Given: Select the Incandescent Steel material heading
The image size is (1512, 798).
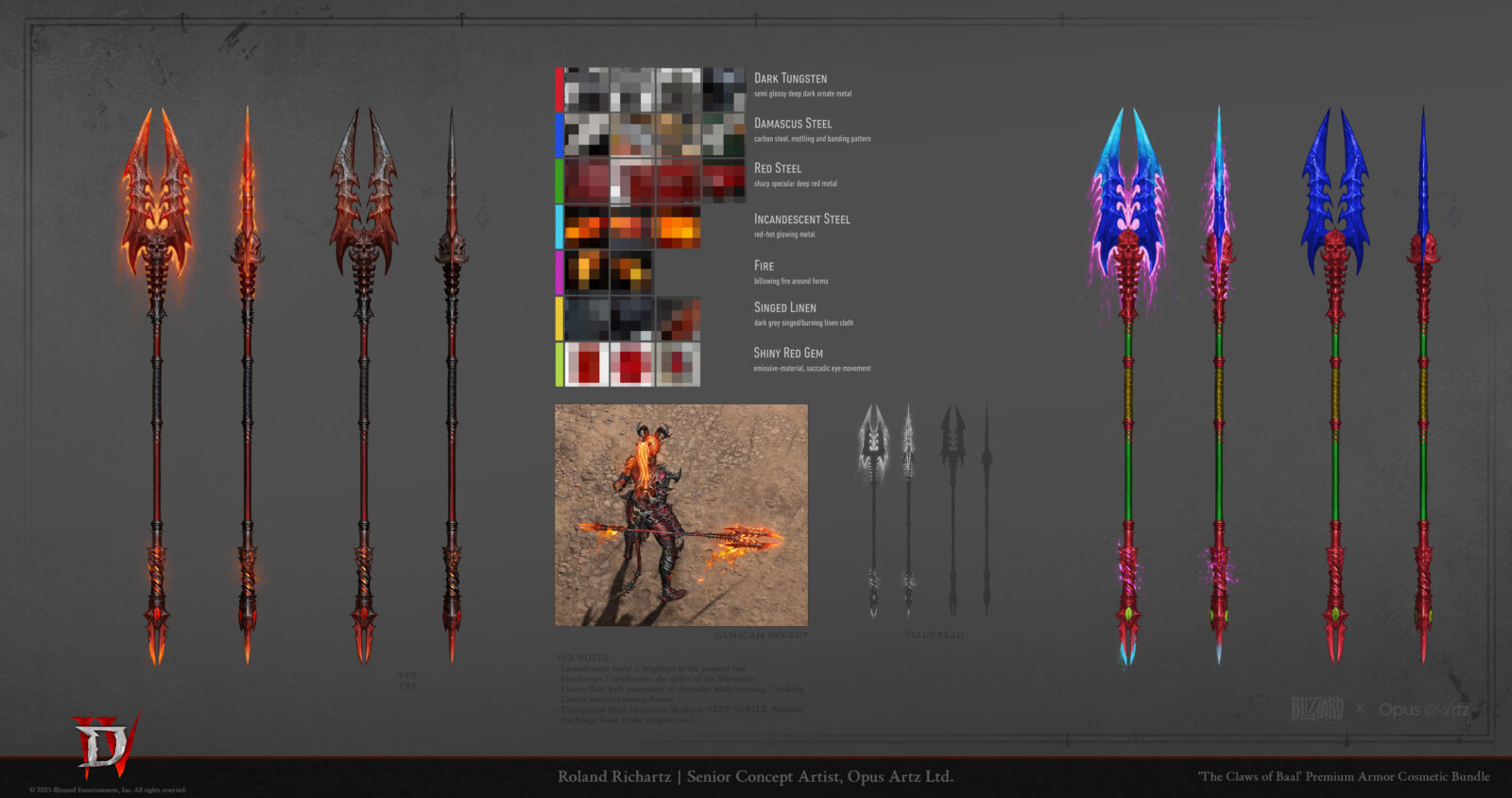Looking at the screenshot, I should pyautogui.click(x=801, y=219).
